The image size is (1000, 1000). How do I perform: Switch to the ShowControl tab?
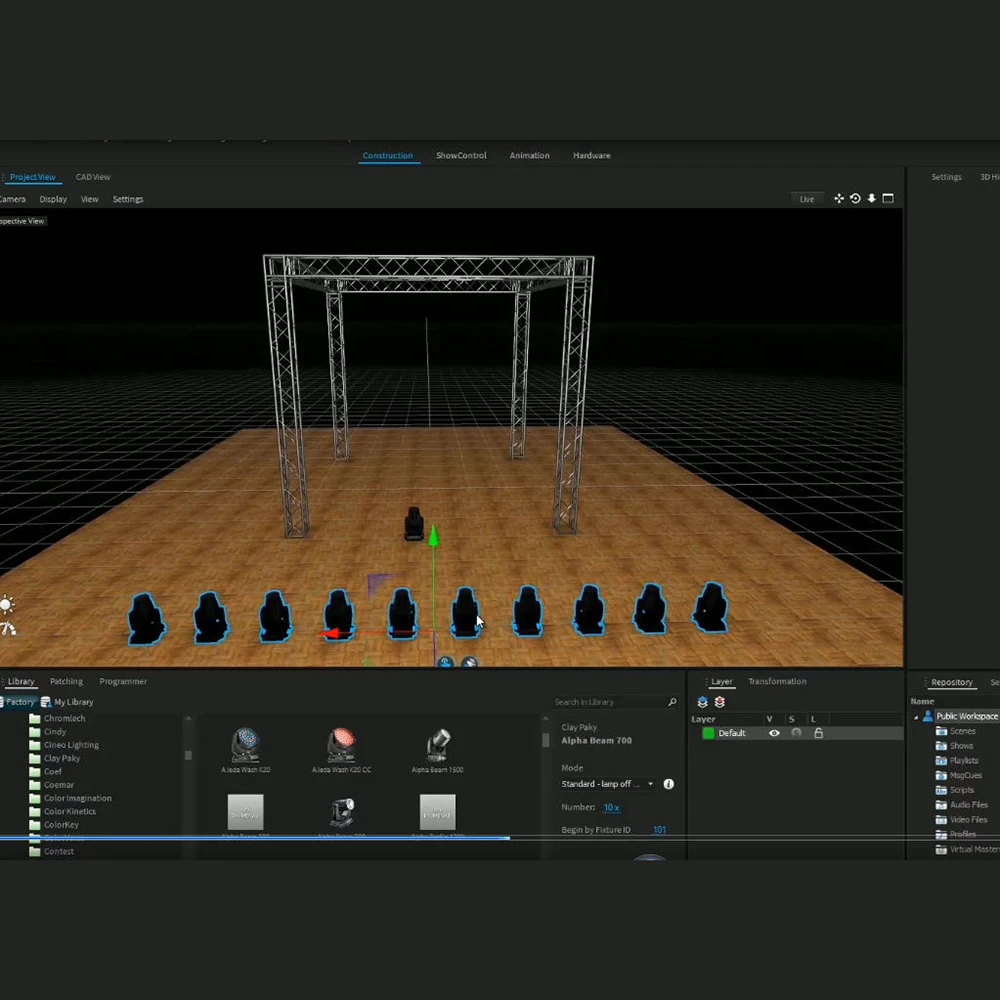(461, 156)
